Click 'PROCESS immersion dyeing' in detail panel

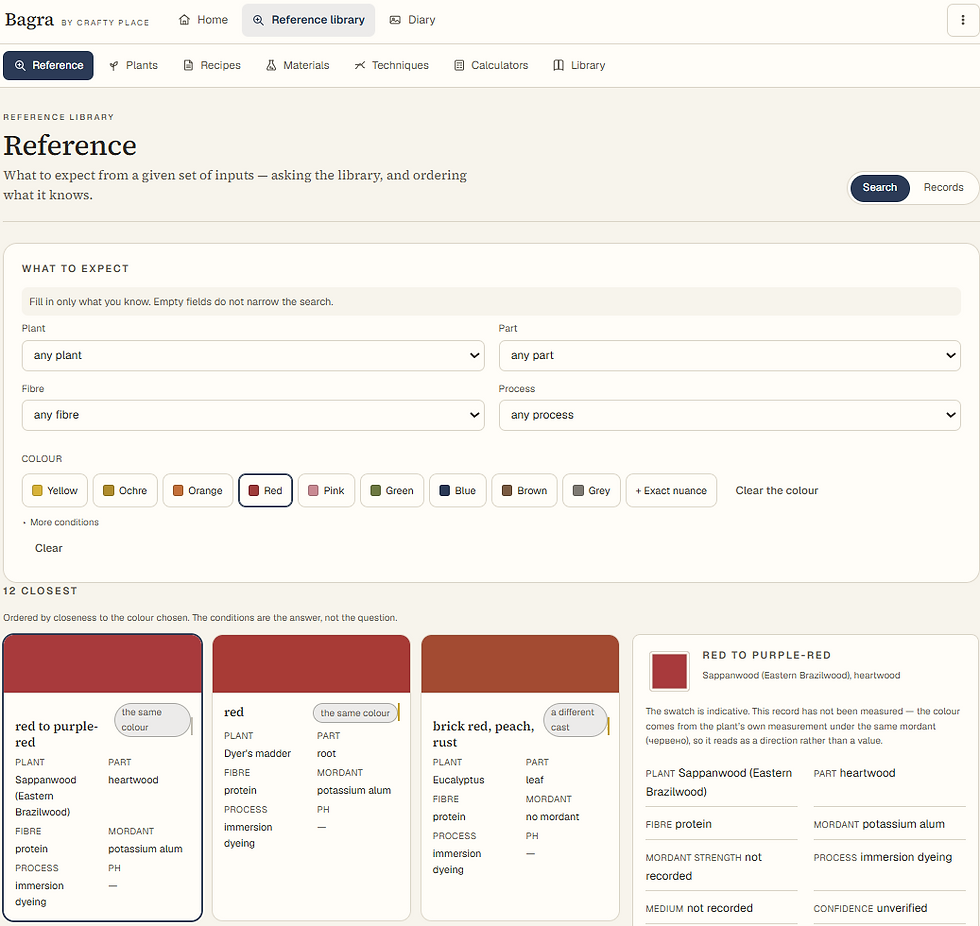(x=882, y=857)
